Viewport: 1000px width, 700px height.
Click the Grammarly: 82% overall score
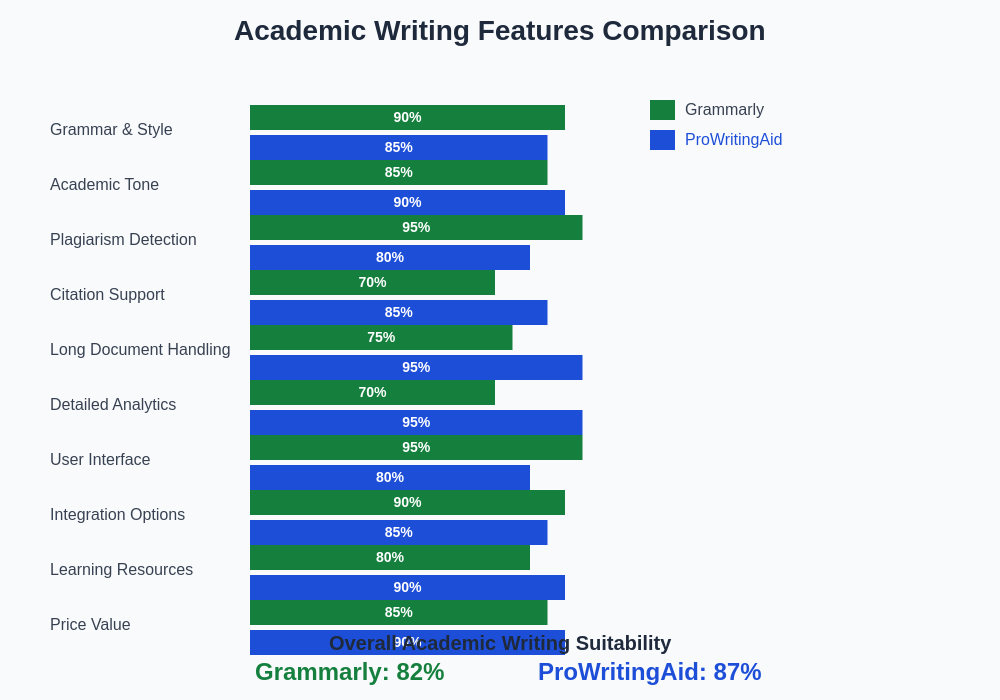349,672
